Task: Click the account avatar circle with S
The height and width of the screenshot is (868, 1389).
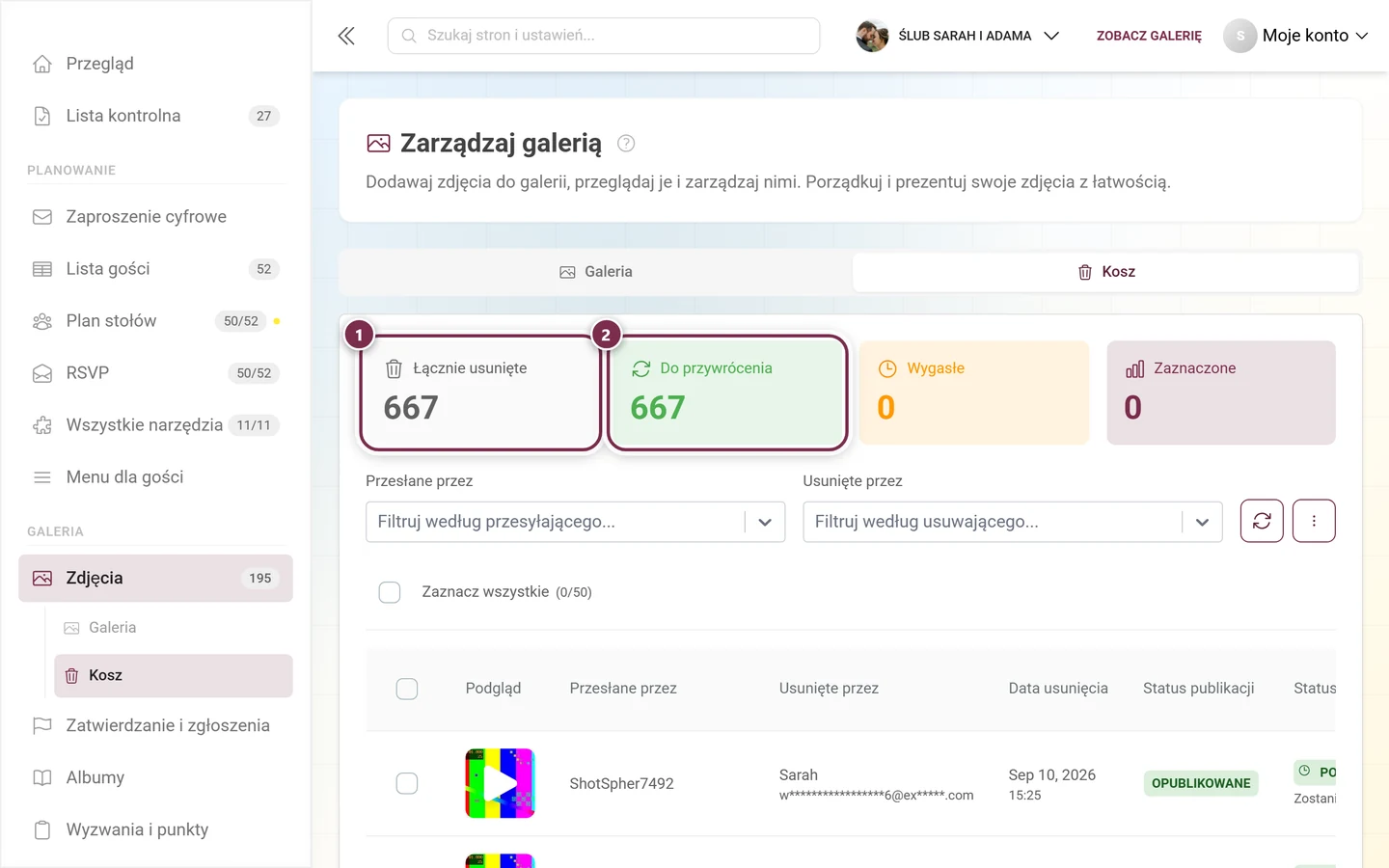Action: [1240, 36]
